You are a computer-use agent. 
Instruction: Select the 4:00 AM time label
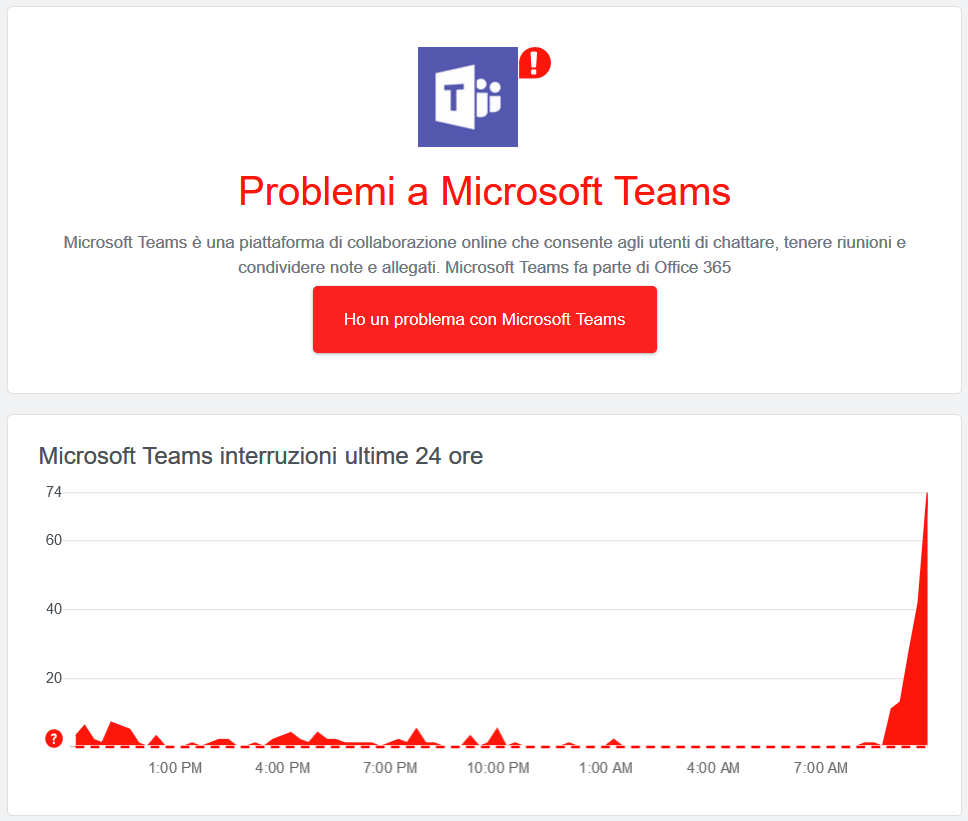point(713,768)
